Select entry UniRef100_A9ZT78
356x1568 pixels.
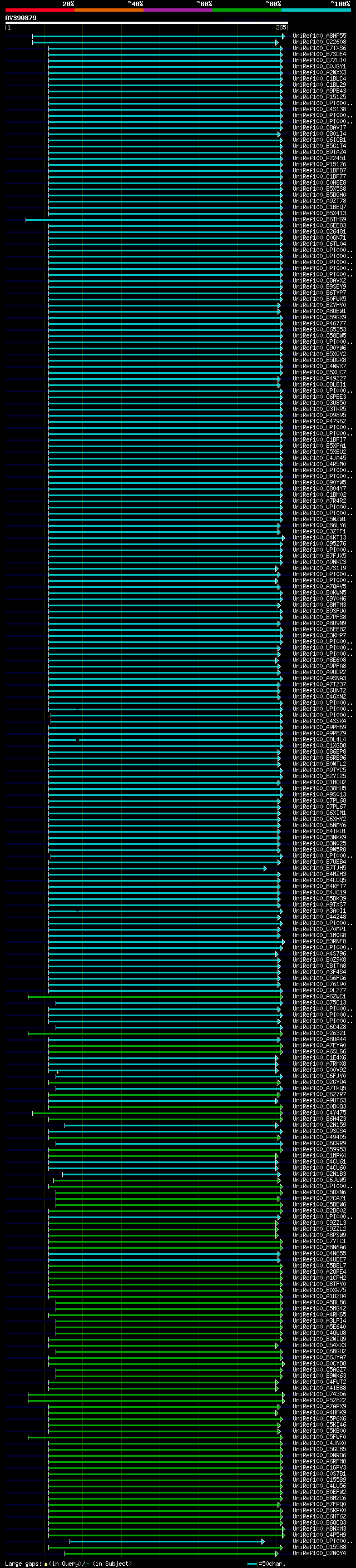pos(319,201)
